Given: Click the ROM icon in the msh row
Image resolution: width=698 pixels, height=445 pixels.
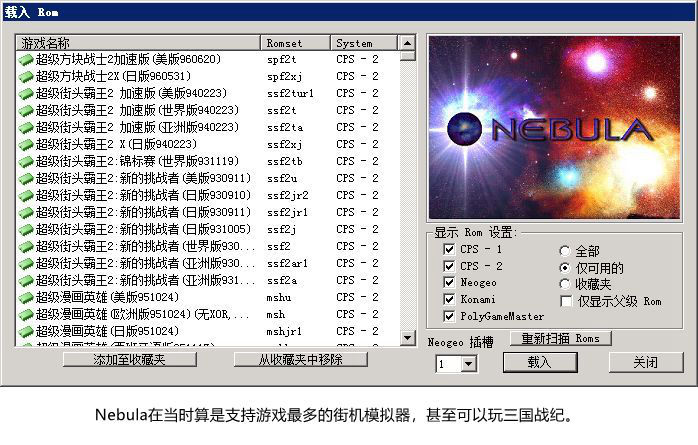Looking at the screenshot, I should pyautogui.click(x=26, y=315).
